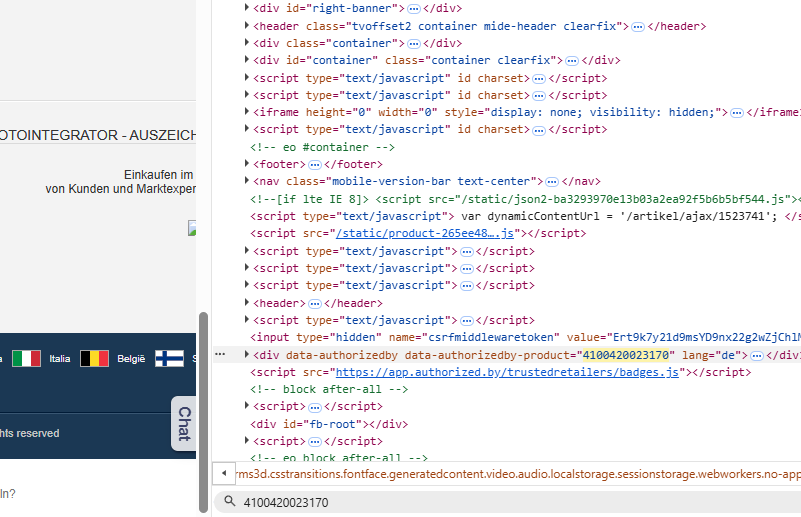
Task: Select the "eo #container" comment line
Action: tap(322, 147)
